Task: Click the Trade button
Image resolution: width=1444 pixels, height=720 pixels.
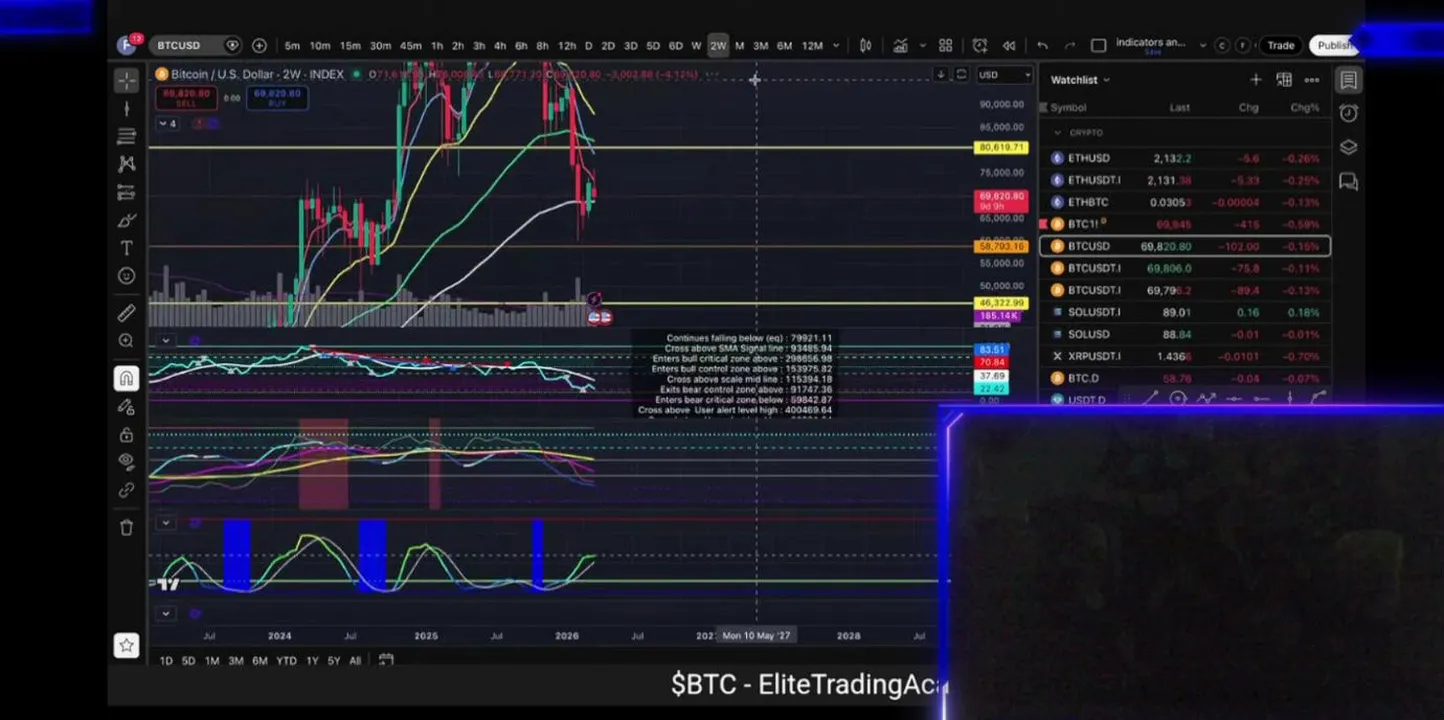Action: tap(1281, 45)
